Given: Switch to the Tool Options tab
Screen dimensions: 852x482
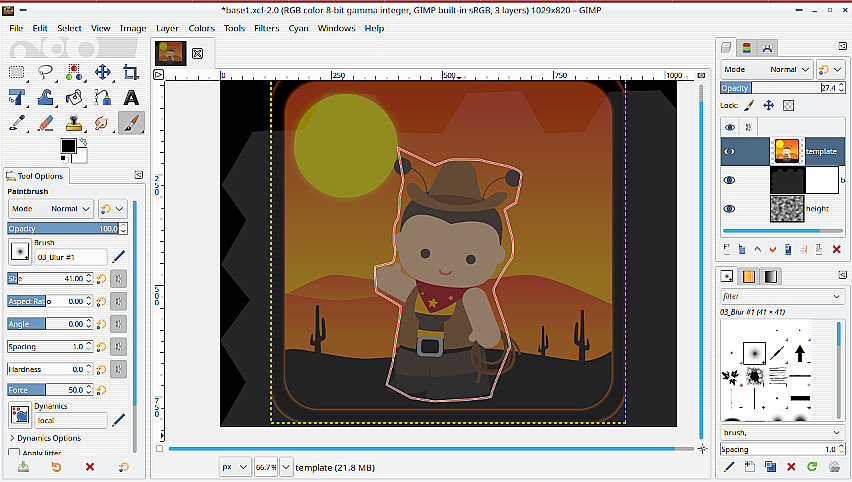Looking at the screenshot, I should (x=36, y=176).
